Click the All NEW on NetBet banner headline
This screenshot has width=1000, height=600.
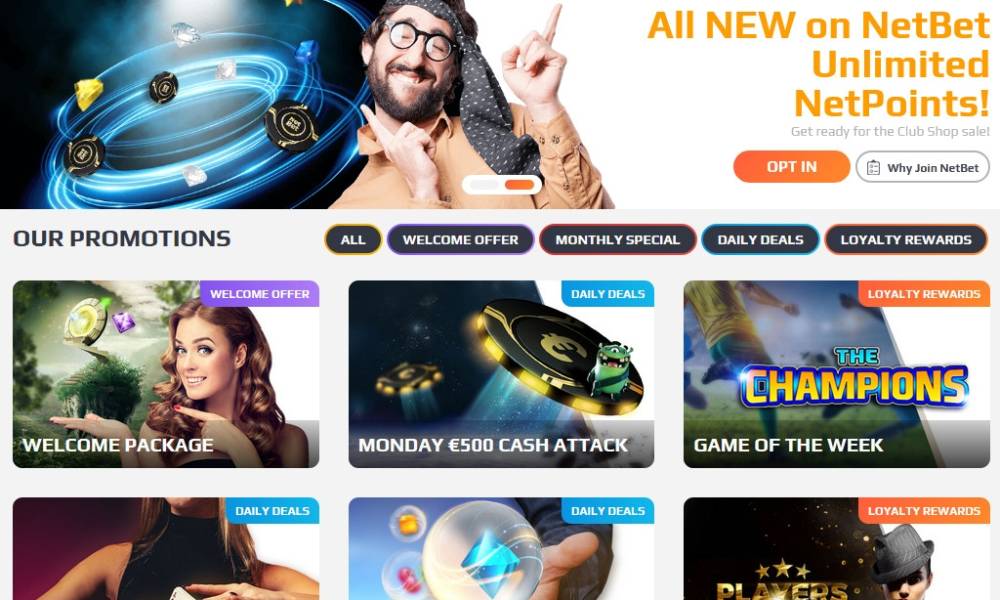pos(818,64)
